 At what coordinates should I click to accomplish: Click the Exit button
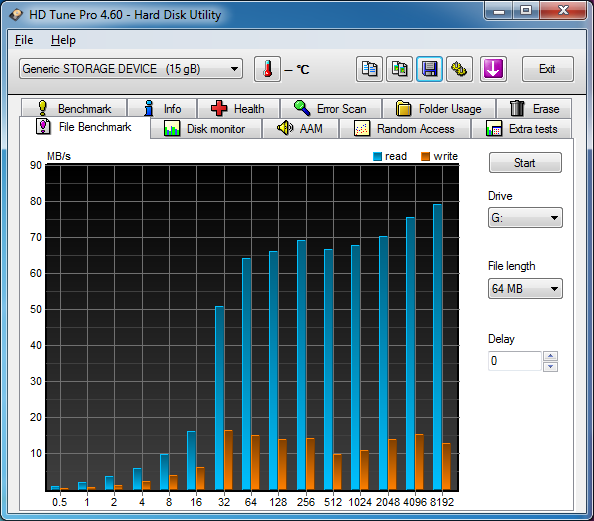547,69
